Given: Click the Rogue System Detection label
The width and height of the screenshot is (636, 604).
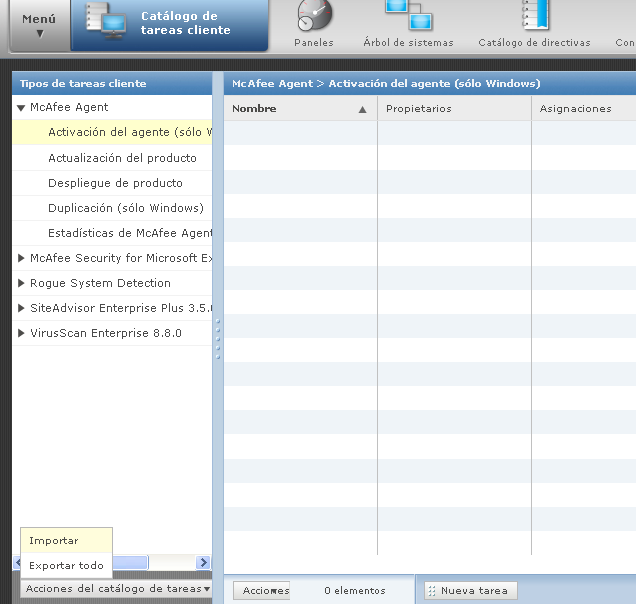Looking at the screenshot, I should [100, 283].
